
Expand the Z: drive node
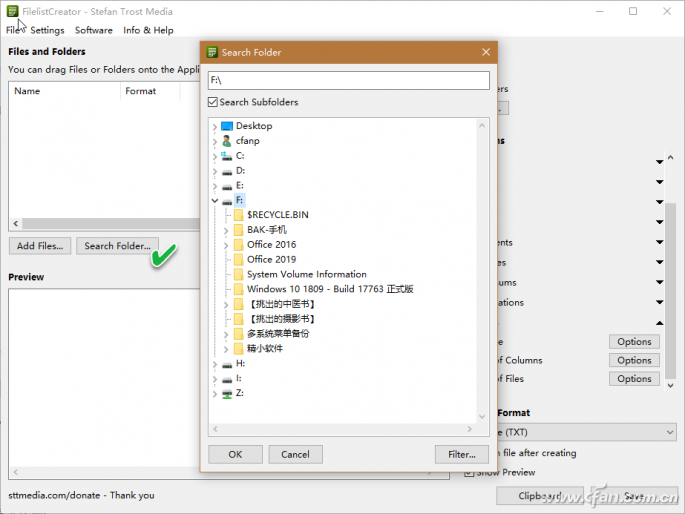coord(214,394)
